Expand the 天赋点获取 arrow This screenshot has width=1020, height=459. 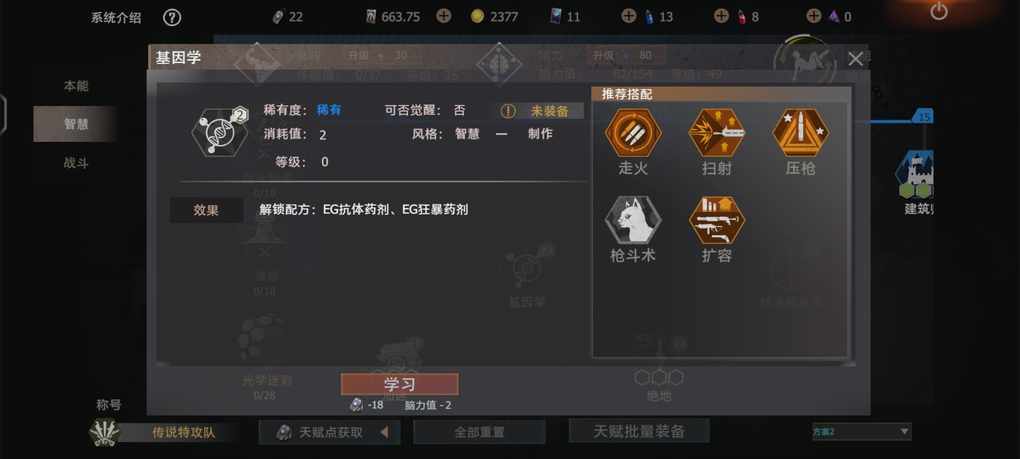pyautogui.click(x=384, y=432)
